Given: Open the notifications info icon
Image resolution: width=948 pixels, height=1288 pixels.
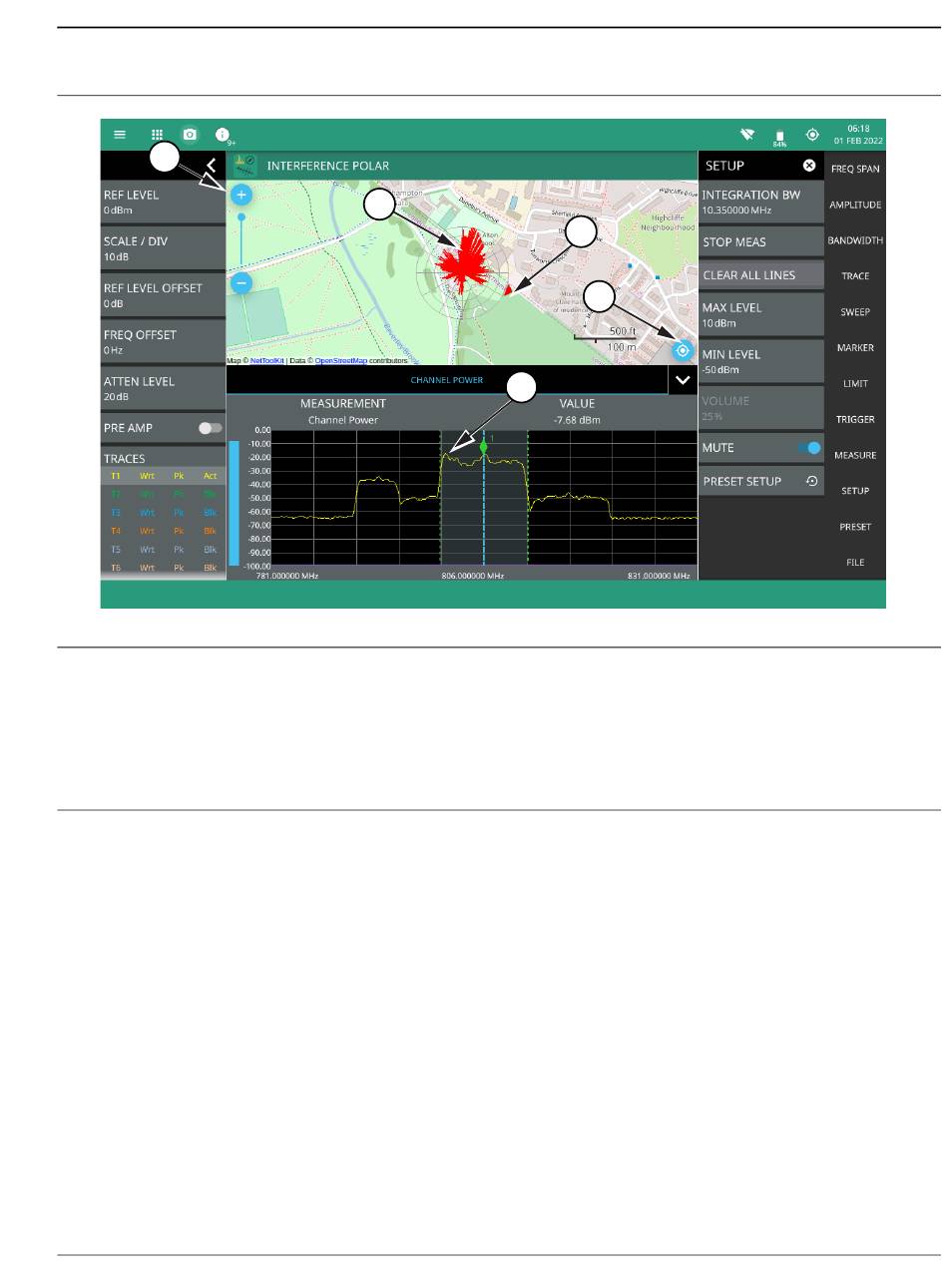Looking at the screenshot, I should (223, 134).
